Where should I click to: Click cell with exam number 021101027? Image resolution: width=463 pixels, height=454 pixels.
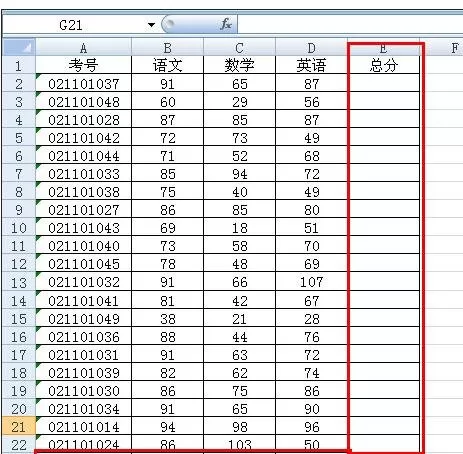click(84, 209)
